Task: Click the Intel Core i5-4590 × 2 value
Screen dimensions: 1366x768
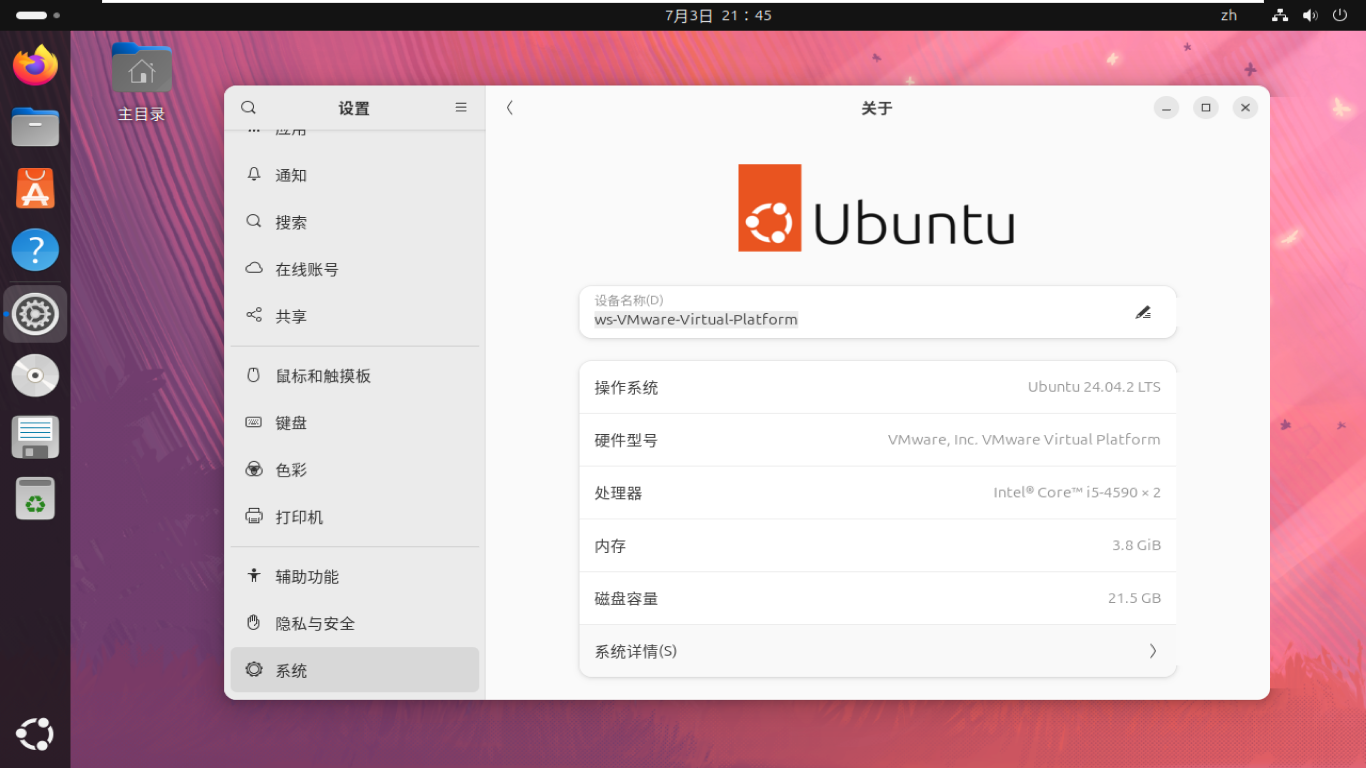Action: 1077,492
